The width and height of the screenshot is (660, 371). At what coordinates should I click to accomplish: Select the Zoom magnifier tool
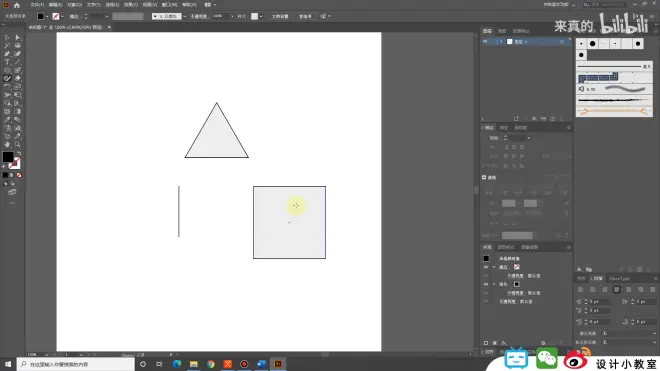(18, 144)
